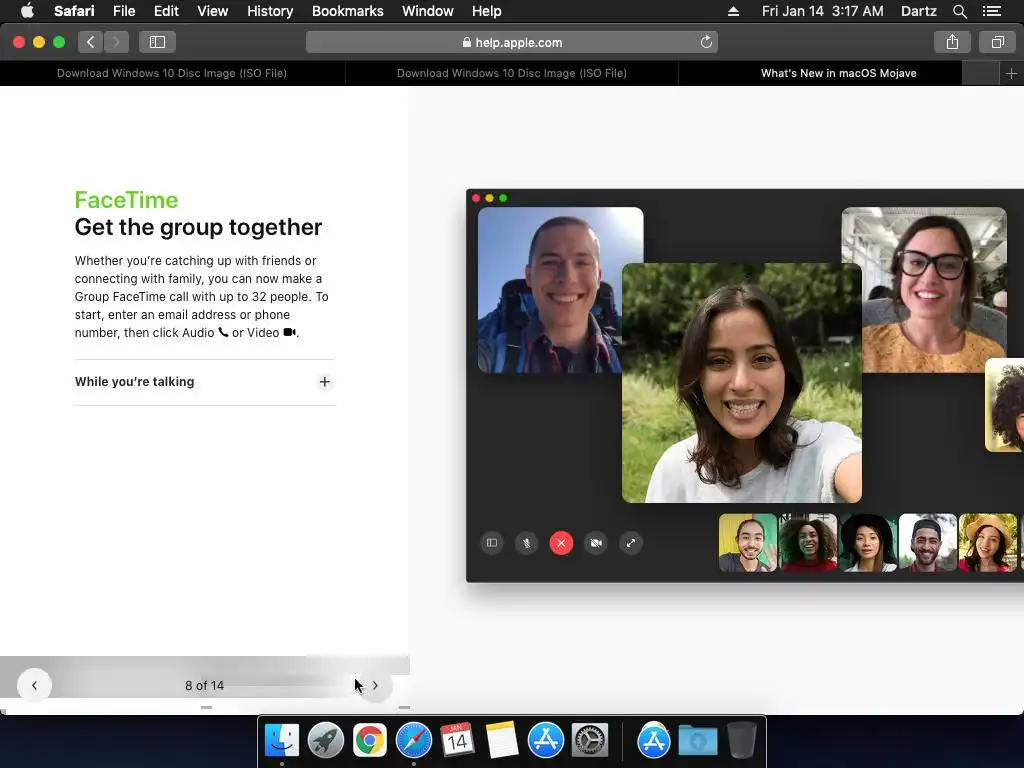
Task: Click thumbnail of bearded man in cap
Action: 928,543
